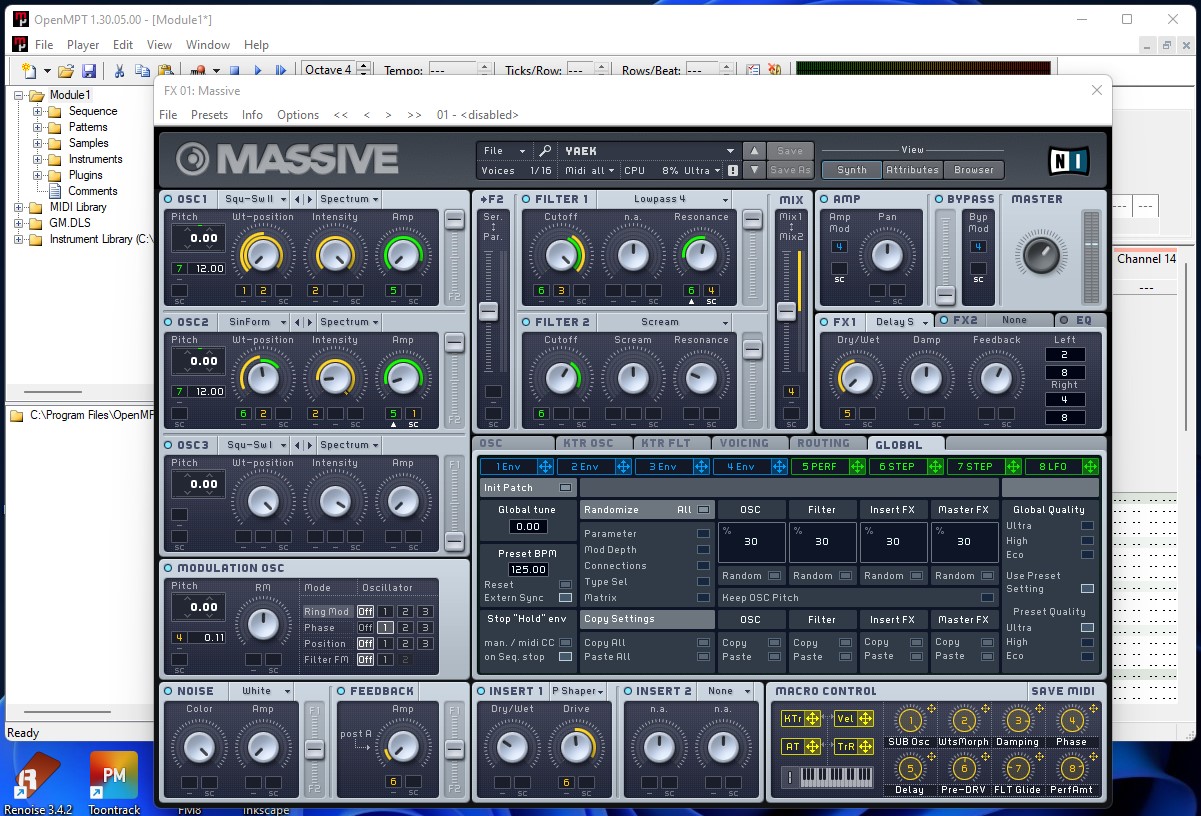Click the preset search magnifier icon
The width and height of the screenshot is (1201, 816).
(544, 151)
